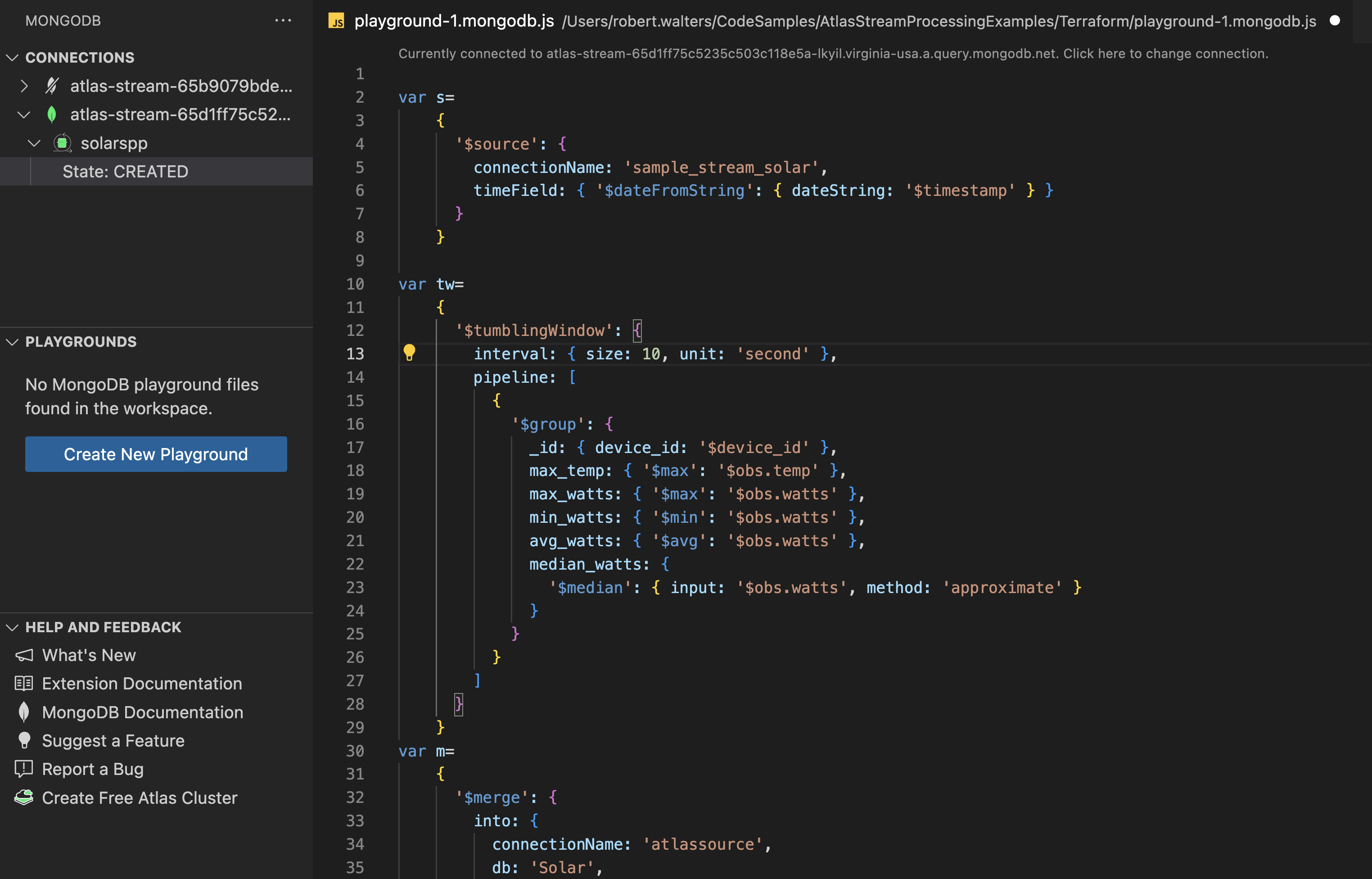Expand the atlas-stream-65b9079bde connection
The image size is (1372, 879).
[24, 86]
